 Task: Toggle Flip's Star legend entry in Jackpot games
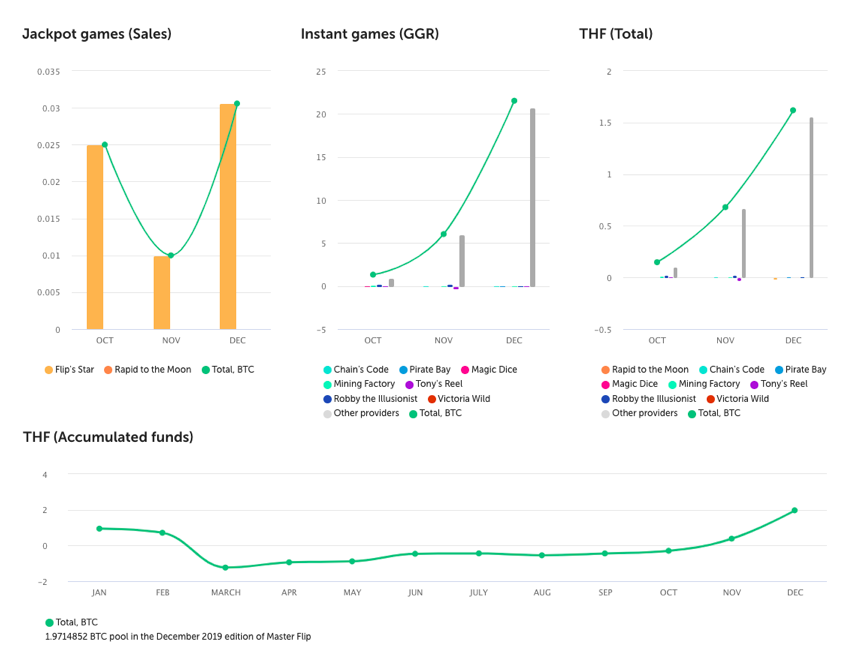(69, 369)
